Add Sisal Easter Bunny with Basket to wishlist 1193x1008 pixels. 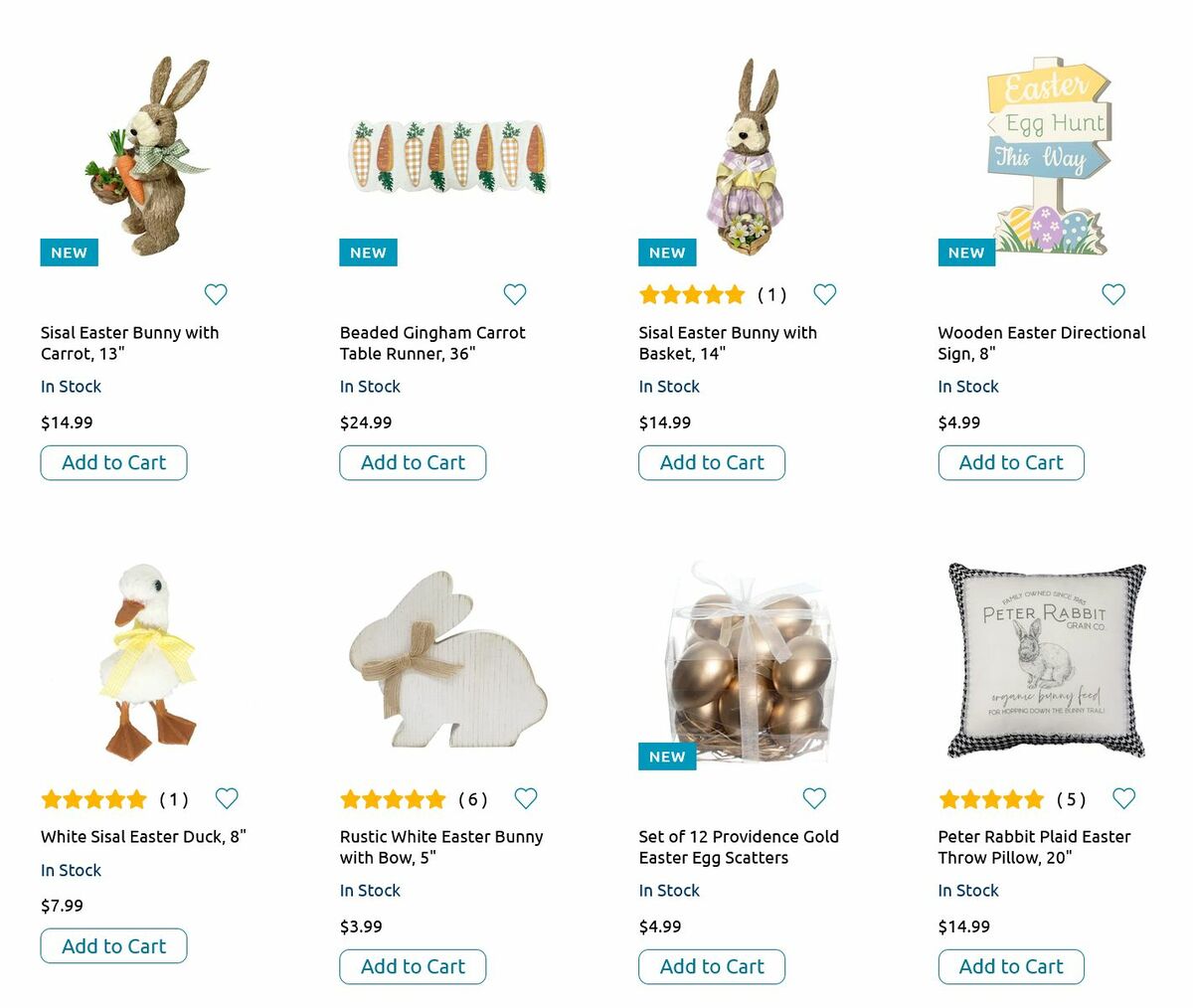coord(825,294)
